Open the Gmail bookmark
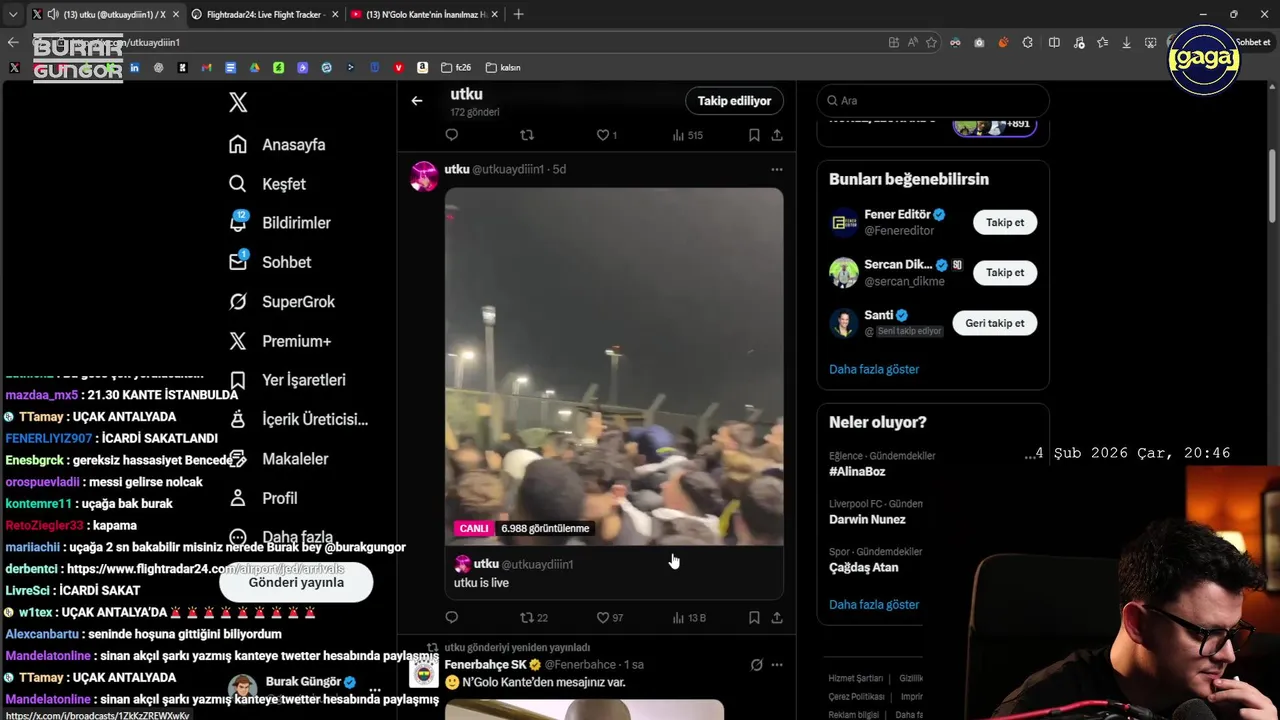Screen dimensions: 1280x720 click(206, 68)
